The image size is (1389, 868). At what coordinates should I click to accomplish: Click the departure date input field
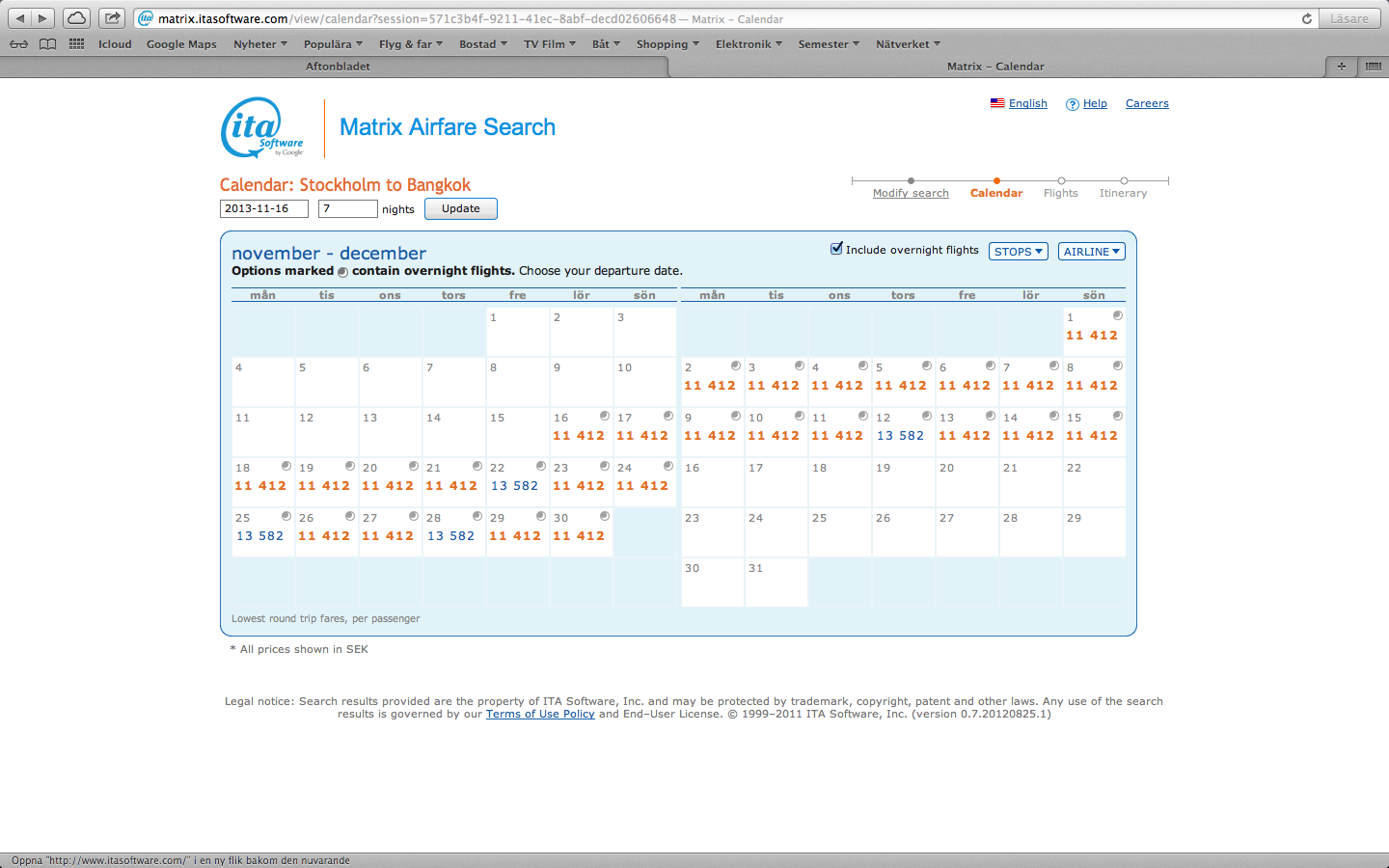tap(263, 208)
